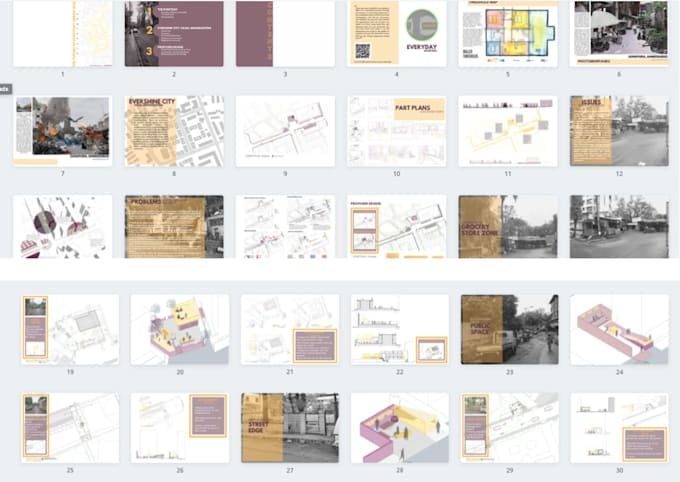Open page 24 pink ramp axonometric thumbnail
The width and height of the screenshot is (680, 482).
619,329
